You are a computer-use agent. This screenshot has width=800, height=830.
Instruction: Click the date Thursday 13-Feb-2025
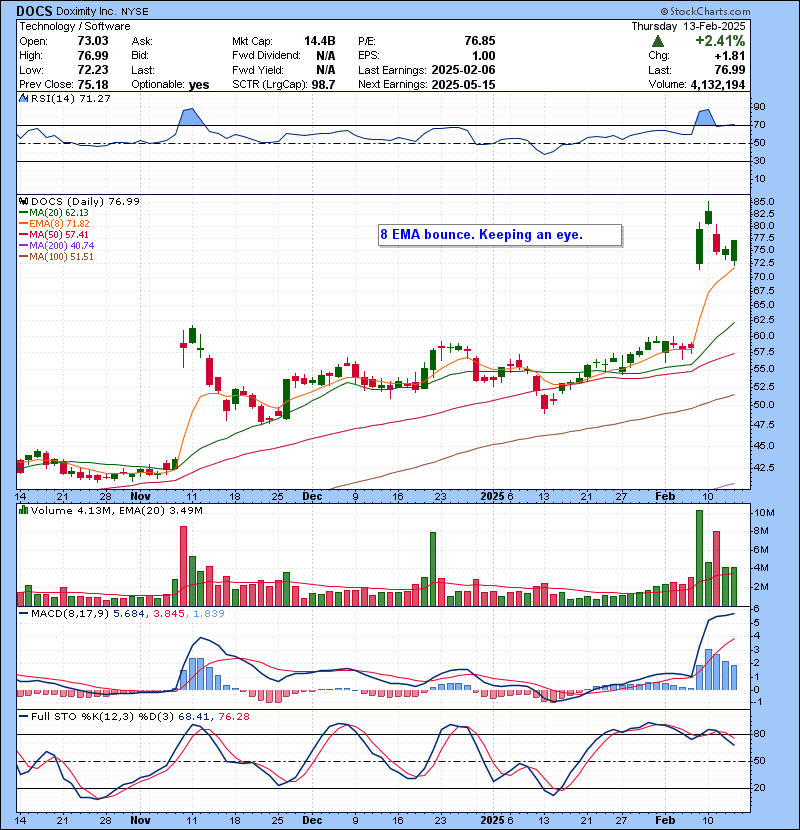pos(688,26)
